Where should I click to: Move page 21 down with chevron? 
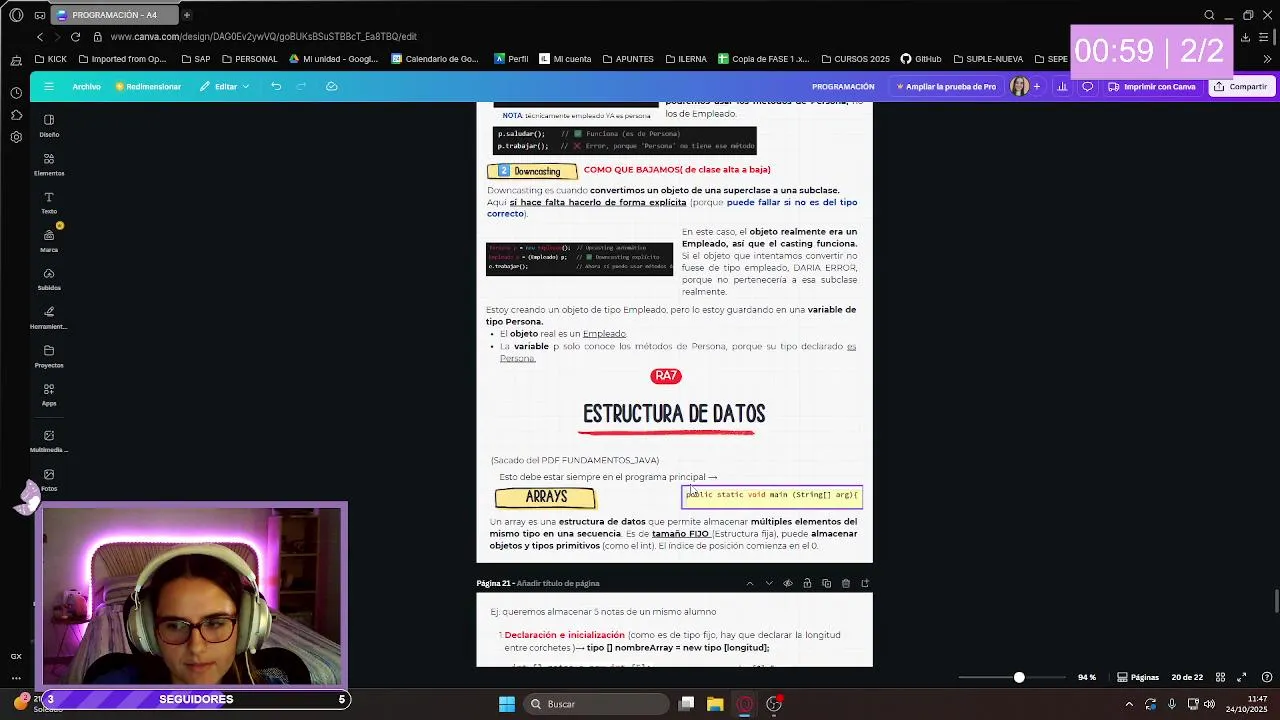point(769,583)
